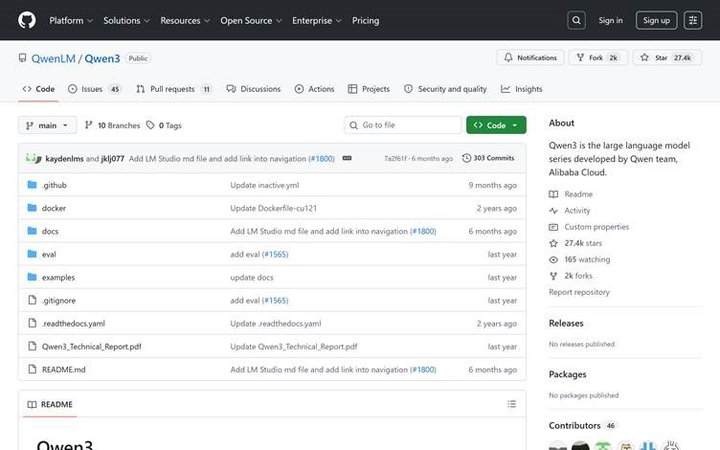Viewport: 720px width, 450px height.
Task: Open the examples folder
Action: [x=58, y=277]
